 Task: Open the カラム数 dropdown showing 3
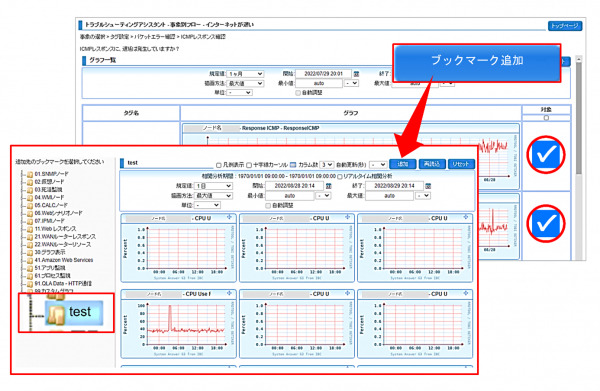pyautogui.click(x=326, y=165)
